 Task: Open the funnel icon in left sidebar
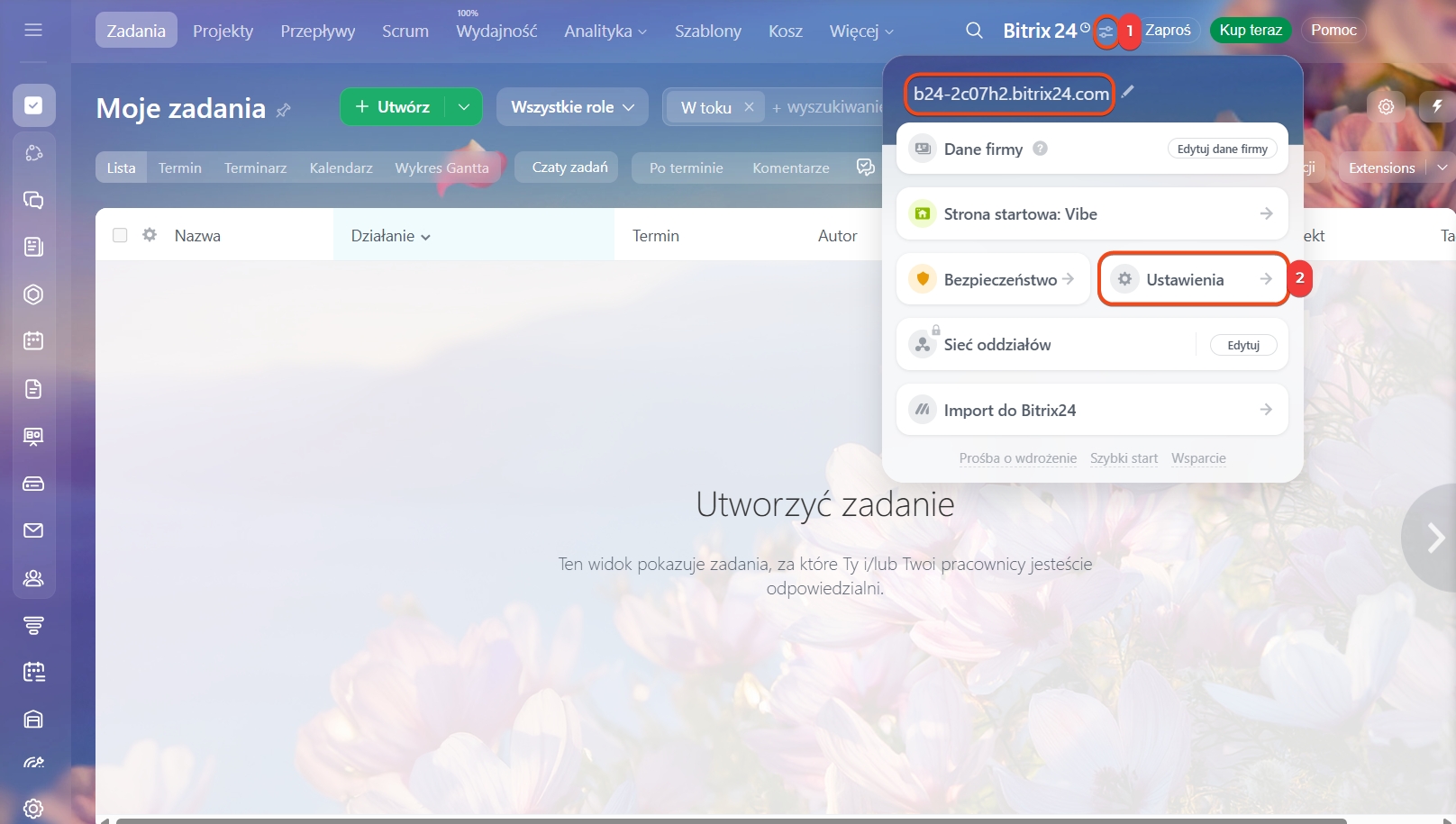click(x=33, y=625)
